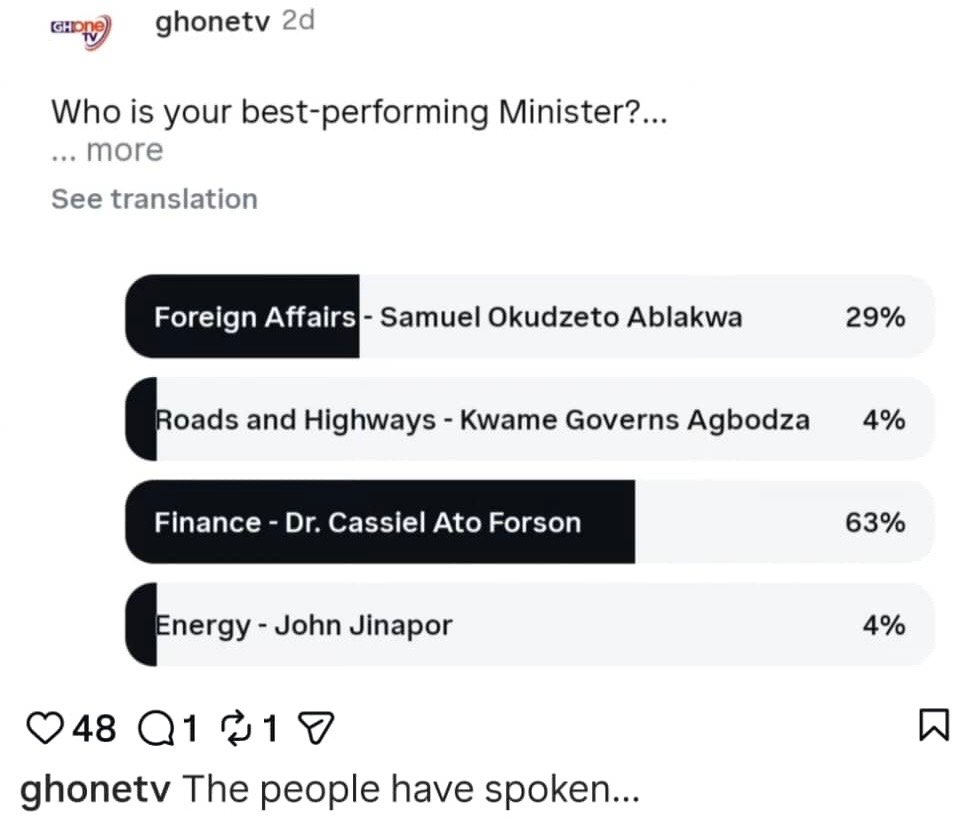Like the post with the heart icon
The width and height of the screenshot is (972, 820).
pyautogui.click(x=43, y=729)
